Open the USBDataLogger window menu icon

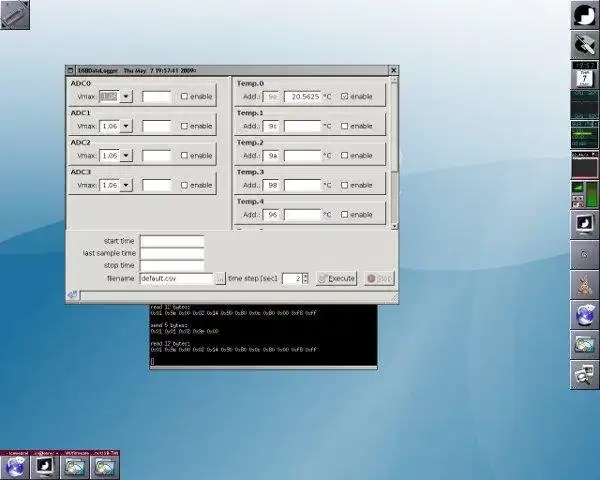(70, 70)
